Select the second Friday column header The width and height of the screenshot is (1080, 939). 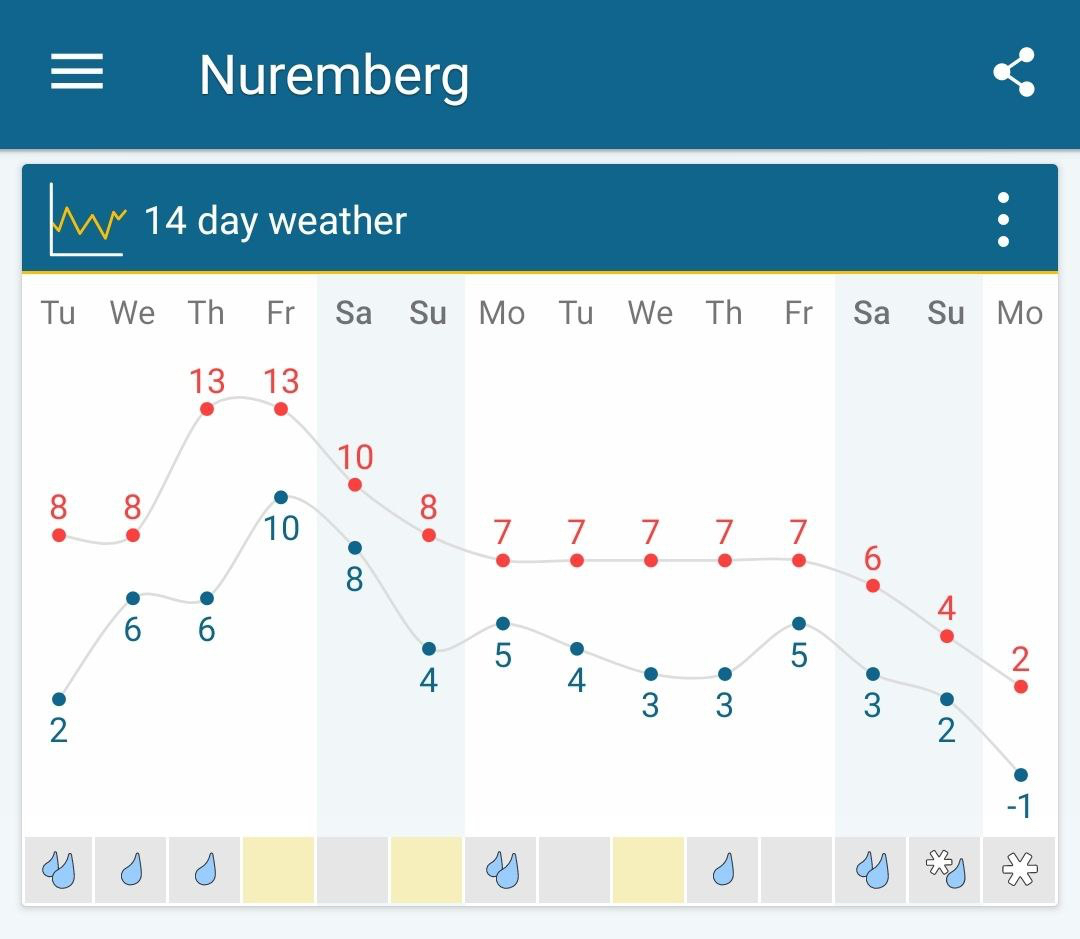(x=798, y=313)
